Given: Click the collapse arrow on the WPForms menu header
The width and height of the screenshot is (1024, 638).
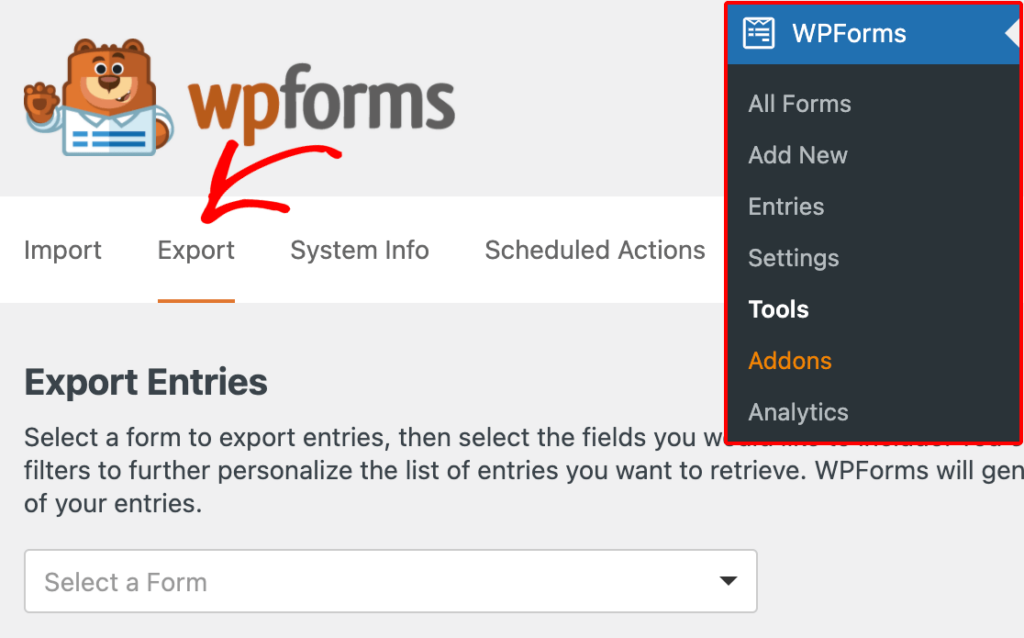Looking at the screenshot, I should click(x=1014, y=33).
